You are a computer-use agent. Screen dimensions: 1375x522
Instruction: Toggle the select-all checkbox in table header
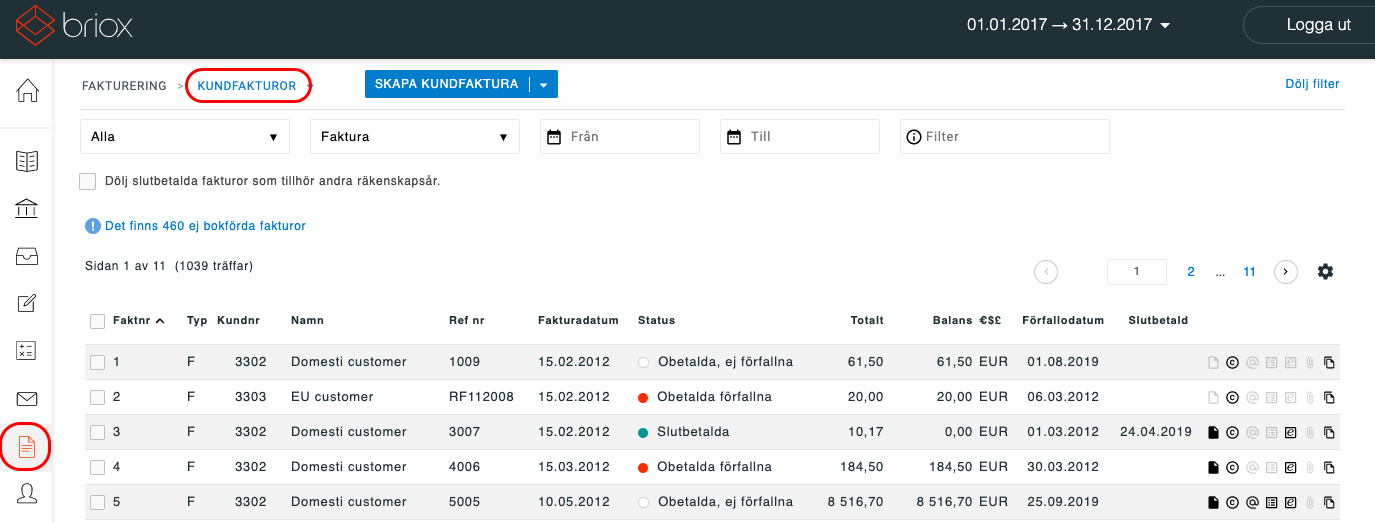click(x=97, y=321)
